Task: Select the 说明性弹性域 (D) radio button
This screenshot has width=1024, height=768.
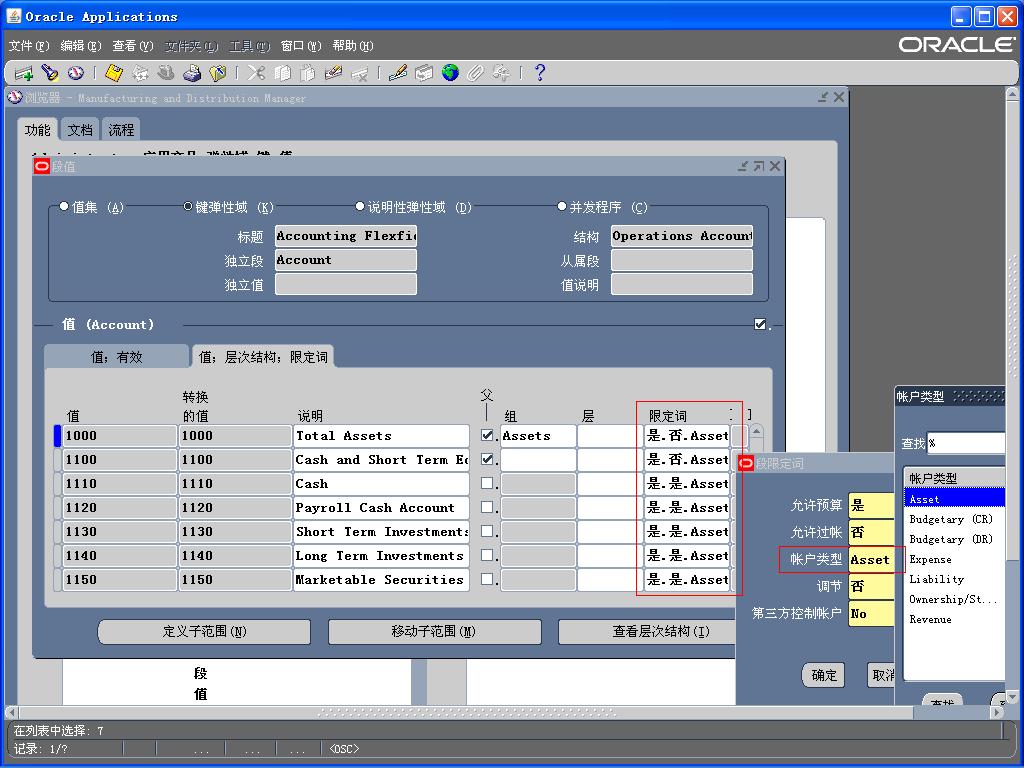Action: point(360,206)
